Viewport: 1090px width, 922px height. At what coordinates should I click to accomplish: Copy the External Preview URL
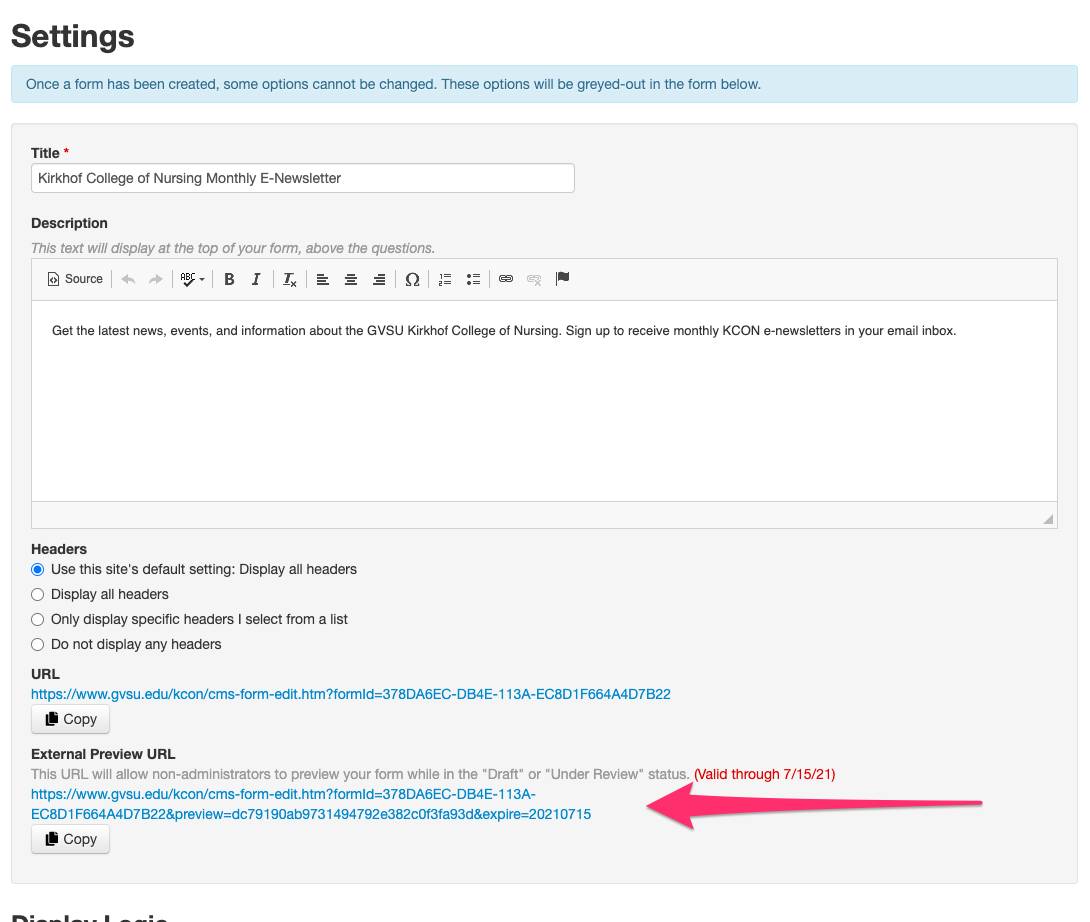pyautogui.click(x=70, y=839)
